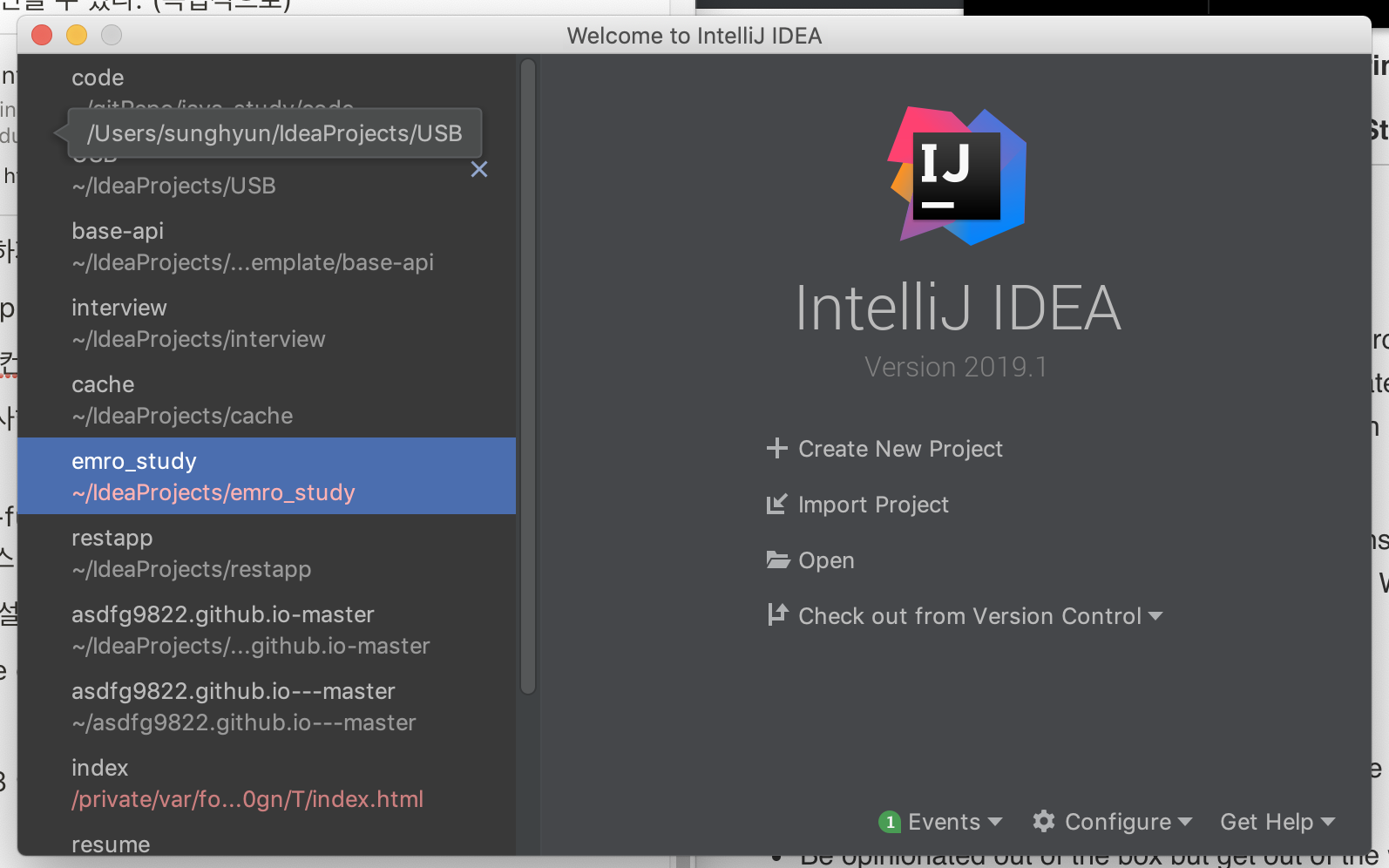Click the path ~/asdfg9822.github.io---master
This screenshot has height=868, width=1389.
[244, 722]
